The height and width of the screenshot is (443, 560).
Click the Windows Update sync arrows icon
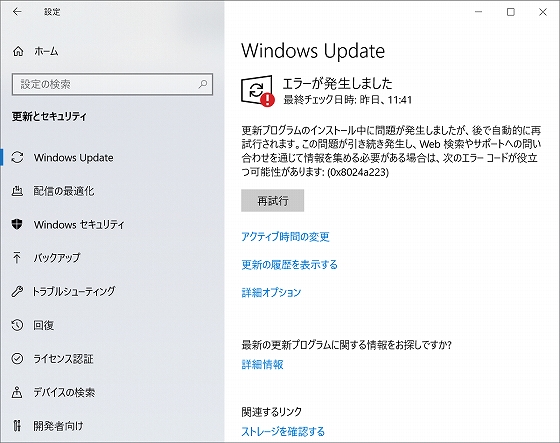click(x=17, y=158)
